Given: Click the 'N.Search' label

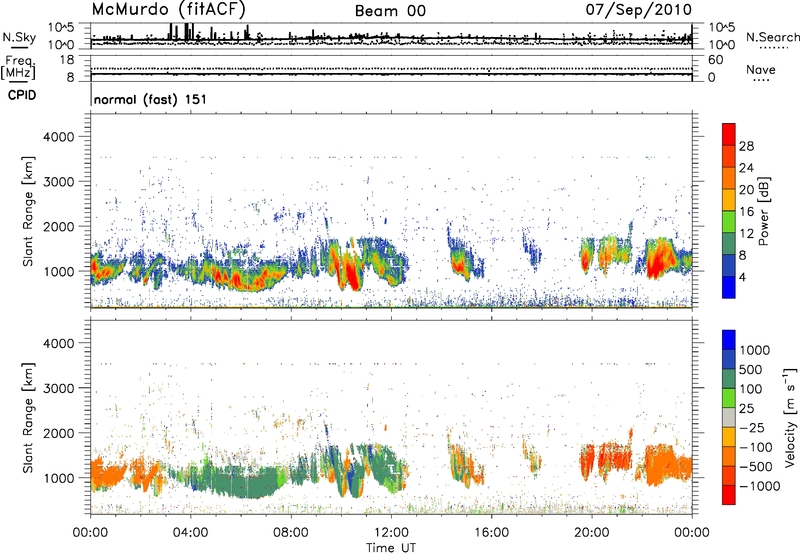Looking at the screenshot, I should 773,37.
